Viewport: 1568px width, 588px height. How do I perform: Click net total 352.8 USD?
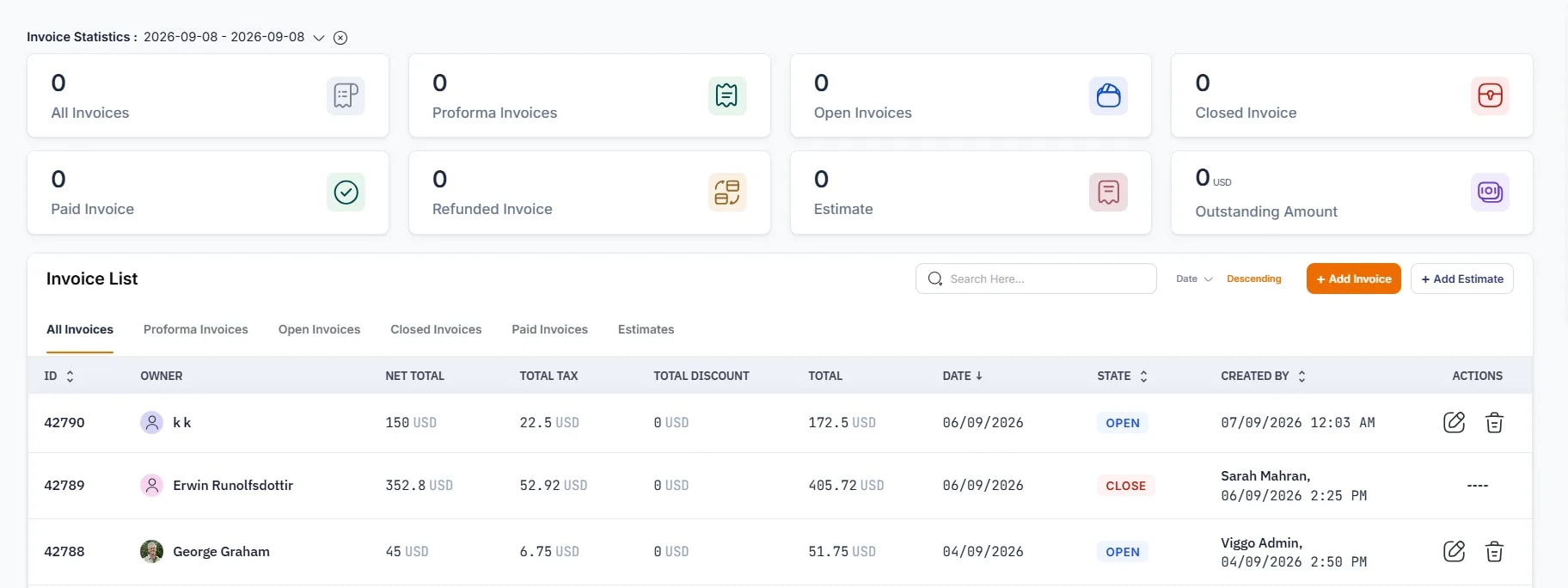tap(419, 485)
